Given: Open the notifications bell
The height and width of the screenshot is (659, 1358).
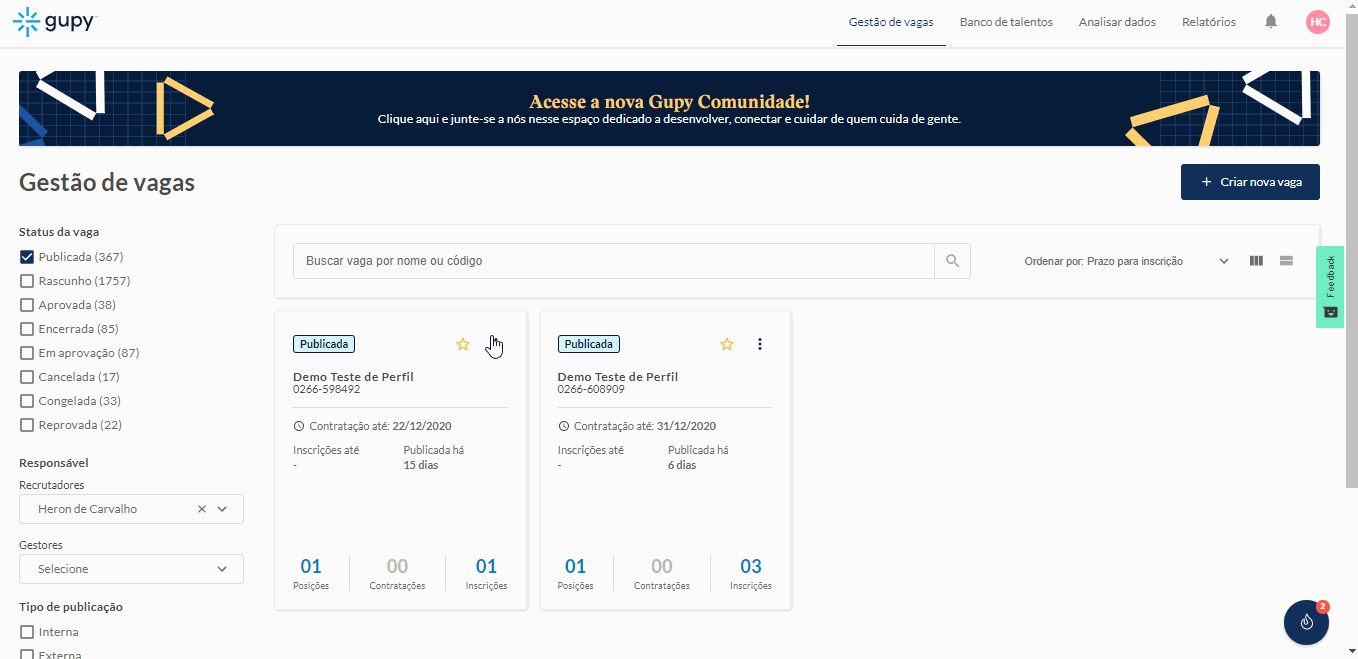Looking at the screenshot, I should (x=1271, y=21).
